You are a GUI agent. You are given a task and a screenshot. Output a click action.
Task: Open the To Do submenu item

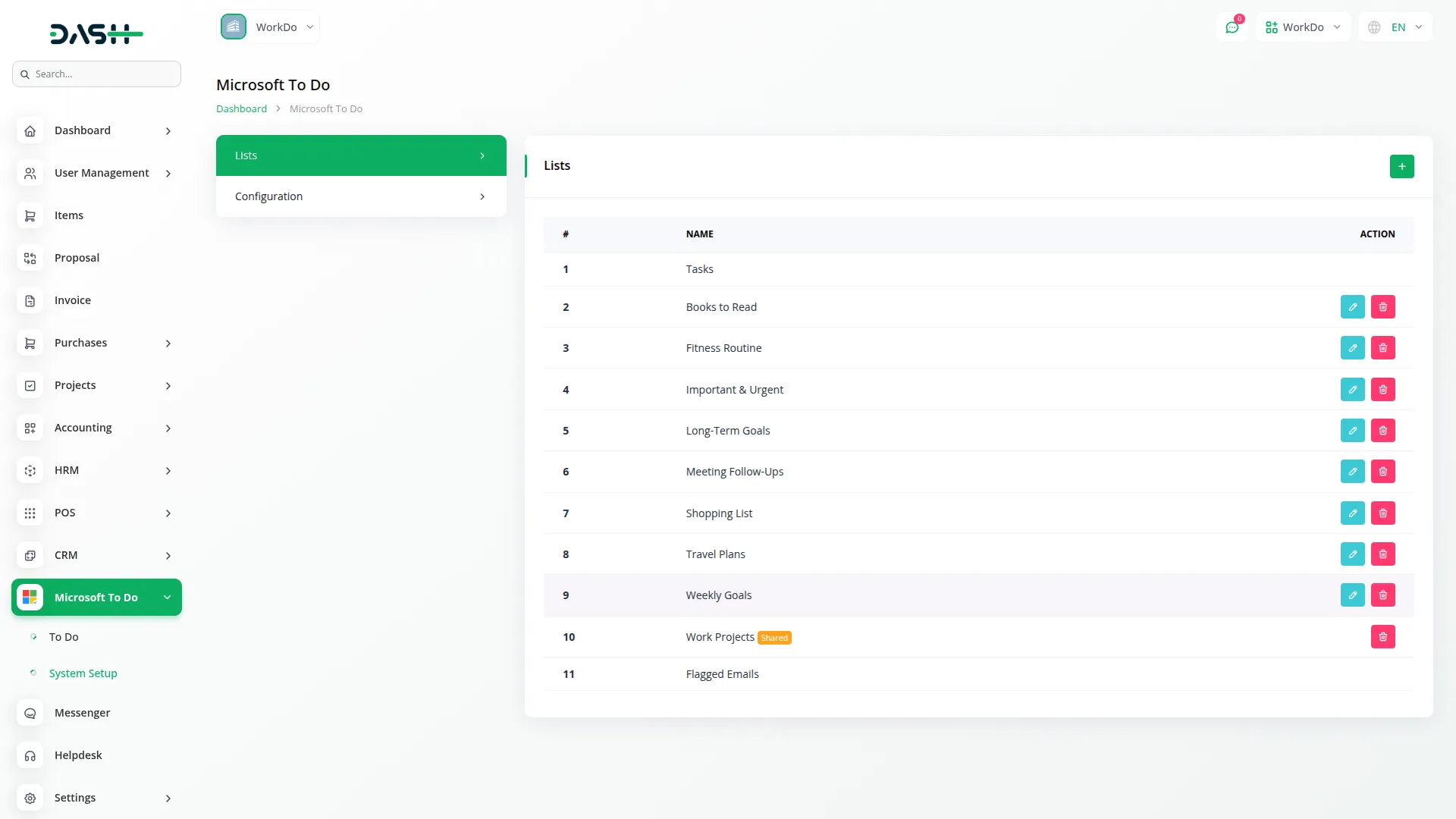tap(64, 637)
